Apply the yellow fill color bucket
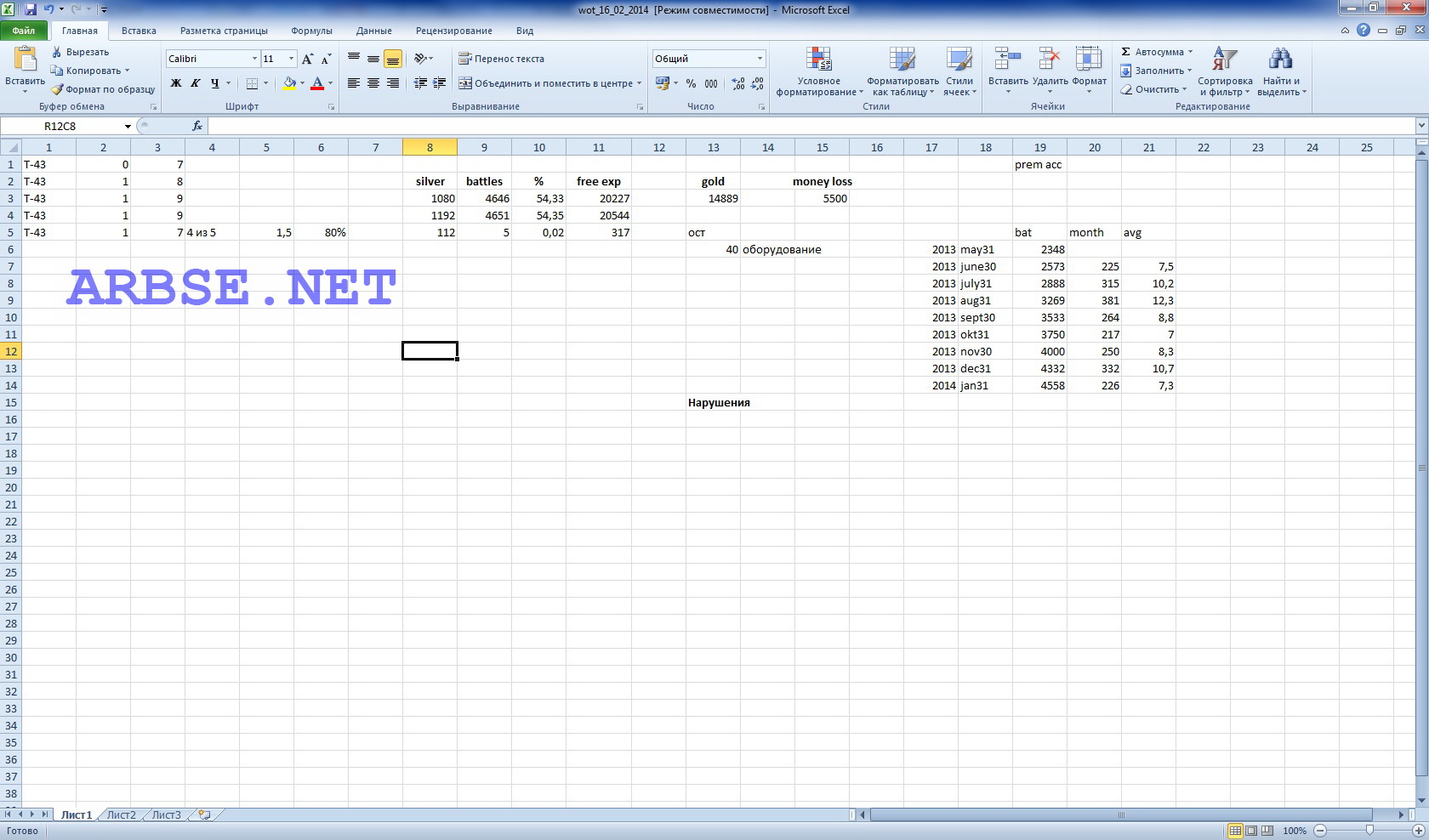The image size is (1429, 840). [289, 83]
